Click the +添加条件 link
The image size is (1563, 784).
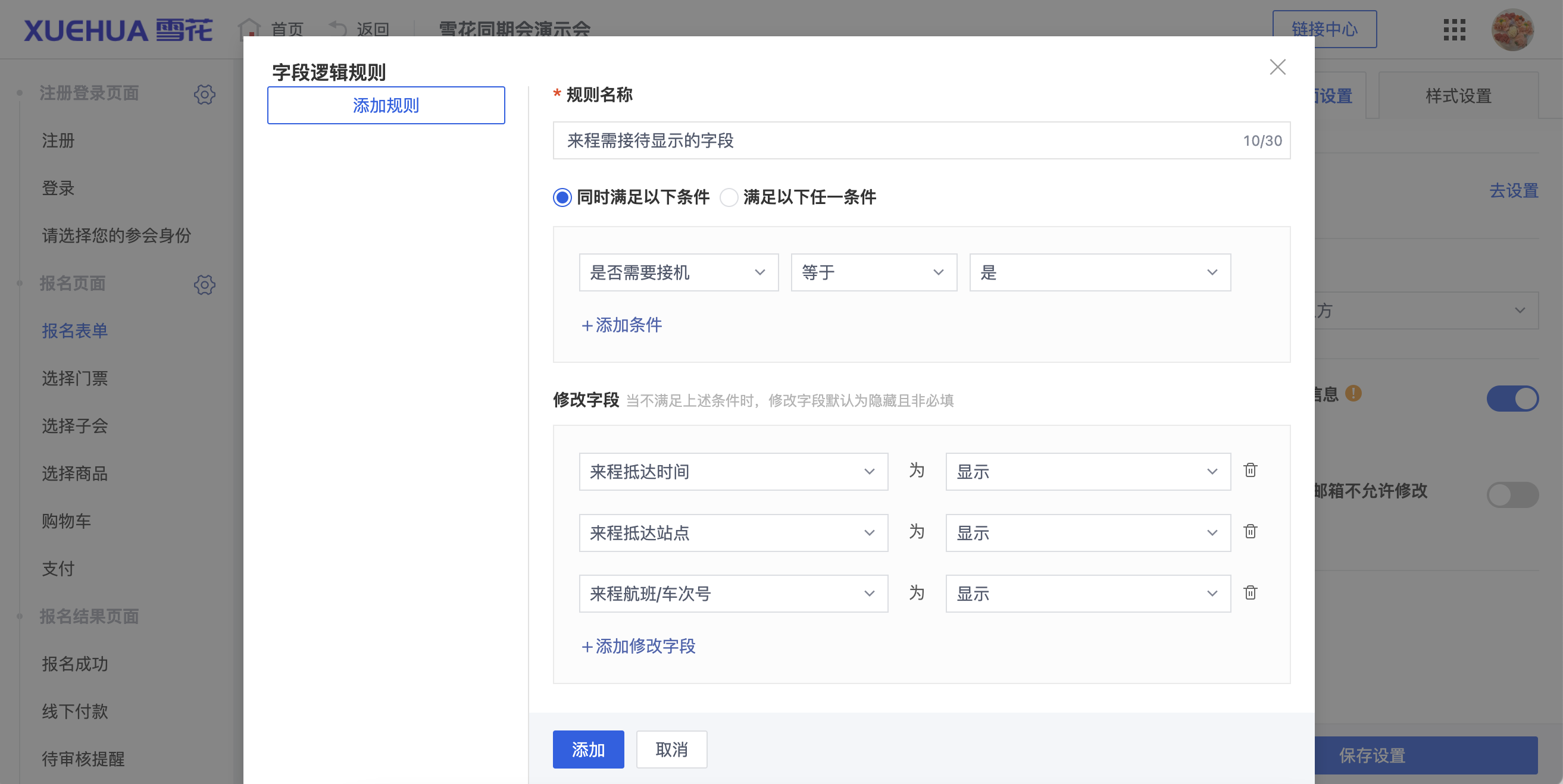point(621,325)
